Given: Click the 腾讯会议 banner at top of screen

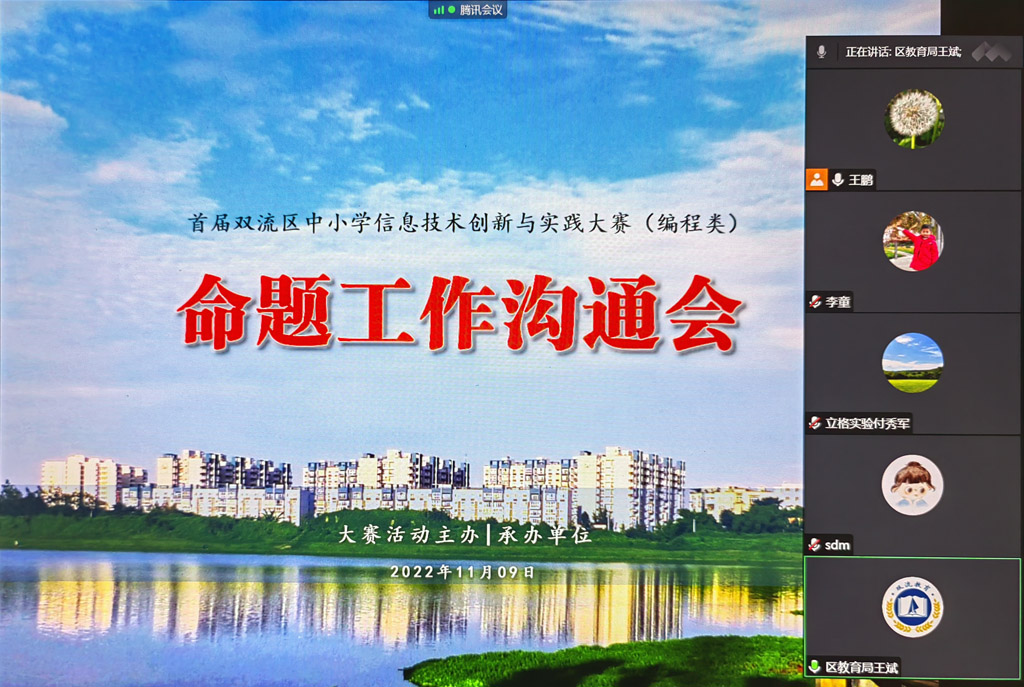Looking at the screenshot, I should [470, 12].
